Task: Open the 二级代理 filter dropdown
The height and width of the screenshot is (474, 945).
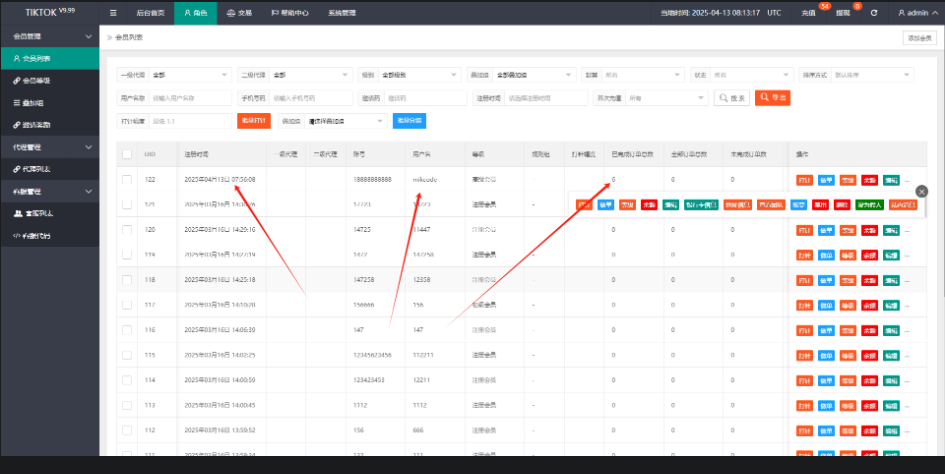Action: 310,75
